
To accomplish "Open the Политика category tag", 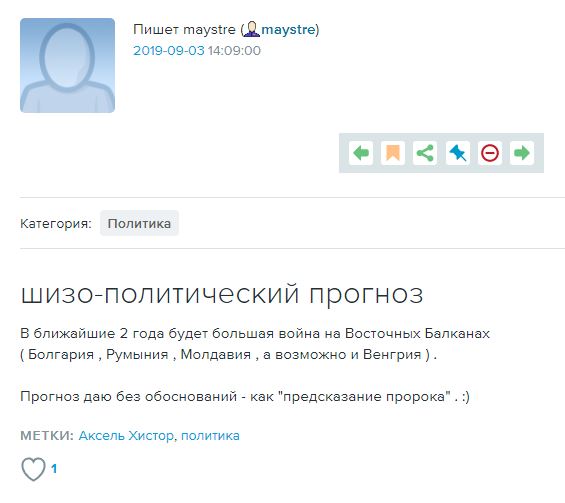I will click(x=139, y=223).
